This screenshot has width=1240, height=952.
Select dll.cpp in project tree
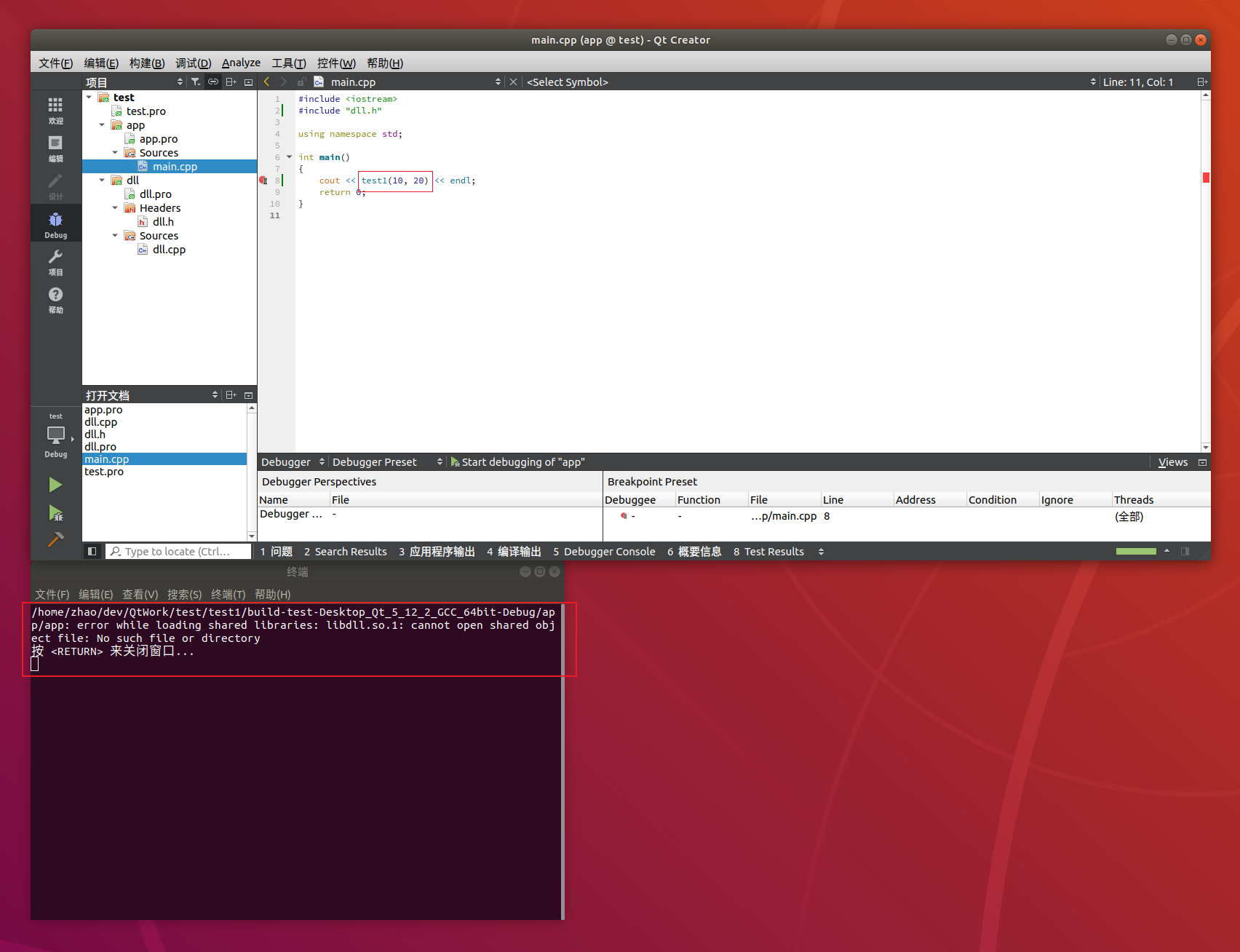169,250
